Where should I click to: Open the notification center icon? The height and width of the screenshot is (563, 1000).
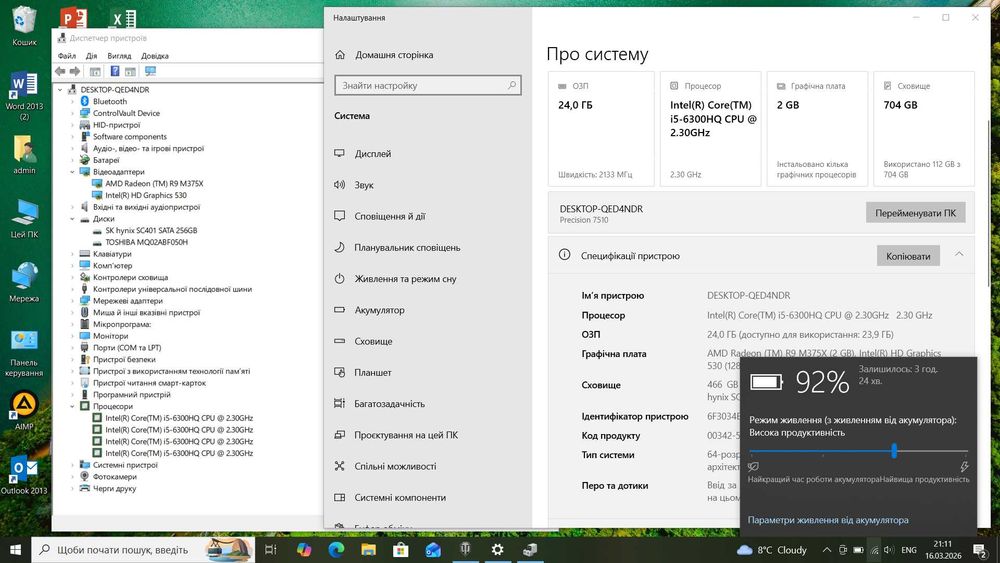click(x=980, y=550)
